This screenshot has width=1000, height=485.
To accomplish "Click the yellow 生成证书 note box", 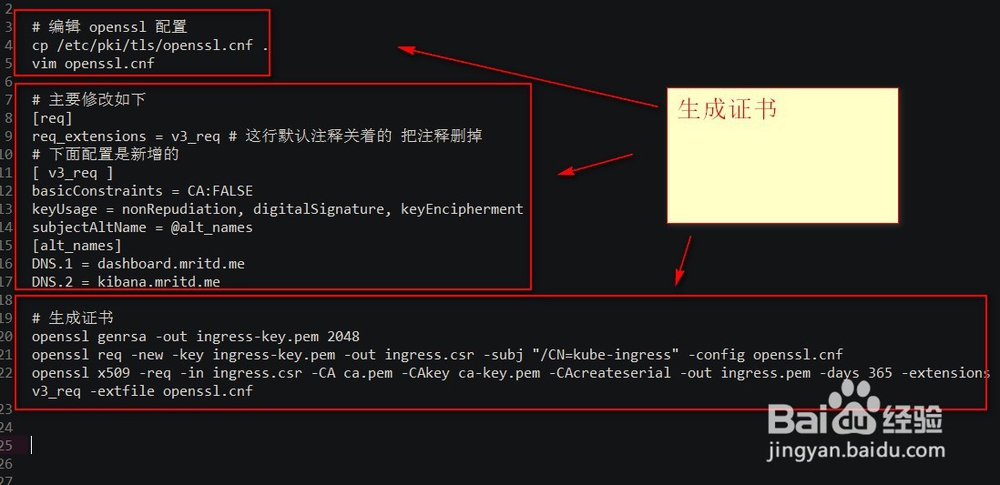I will pos(783,156).
